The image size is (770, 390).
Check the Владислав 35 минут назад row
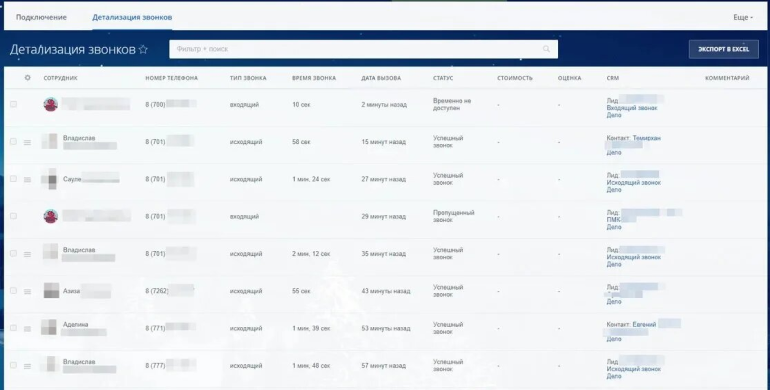[13, 253]
